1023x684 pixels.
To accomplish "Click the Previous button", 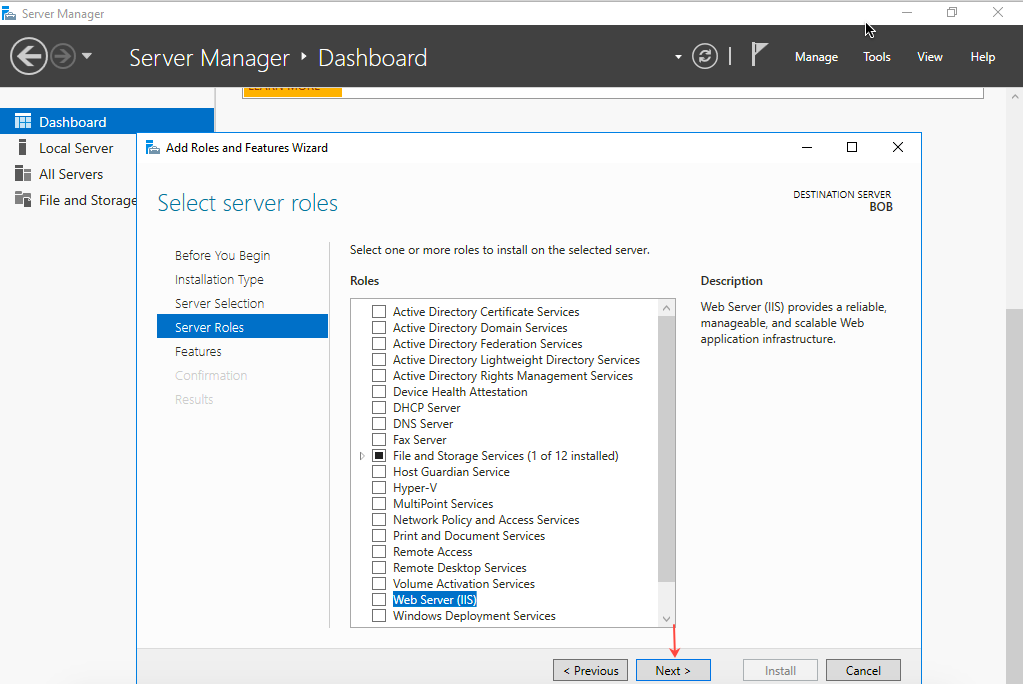I will coord(590,670).
